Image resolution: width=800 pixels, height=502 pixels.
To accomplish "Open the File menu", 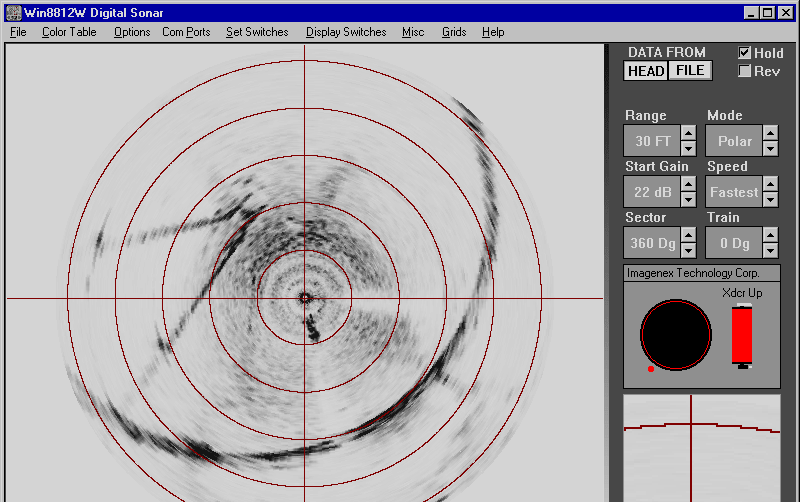I will tap(18, 32).
